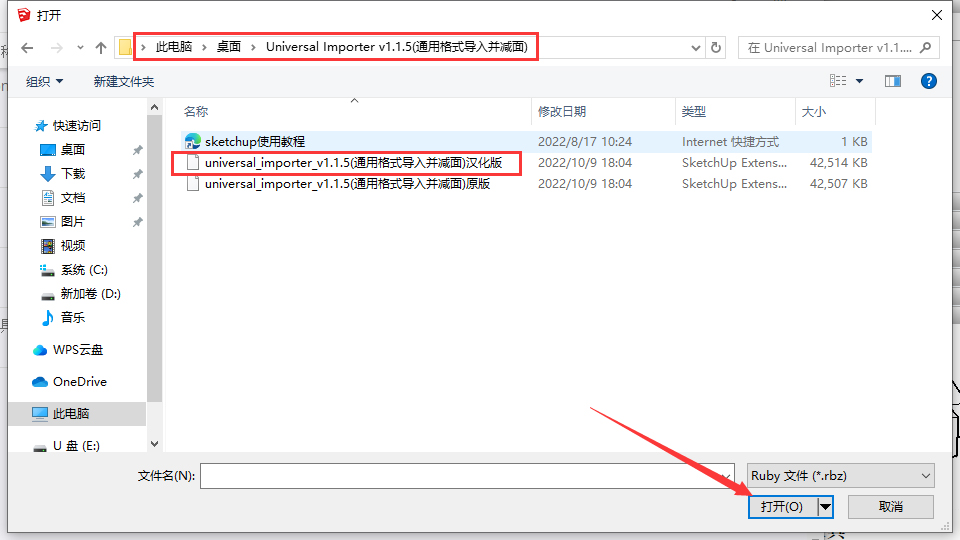Expand the 文件名 history dropdown

[727, 476]
